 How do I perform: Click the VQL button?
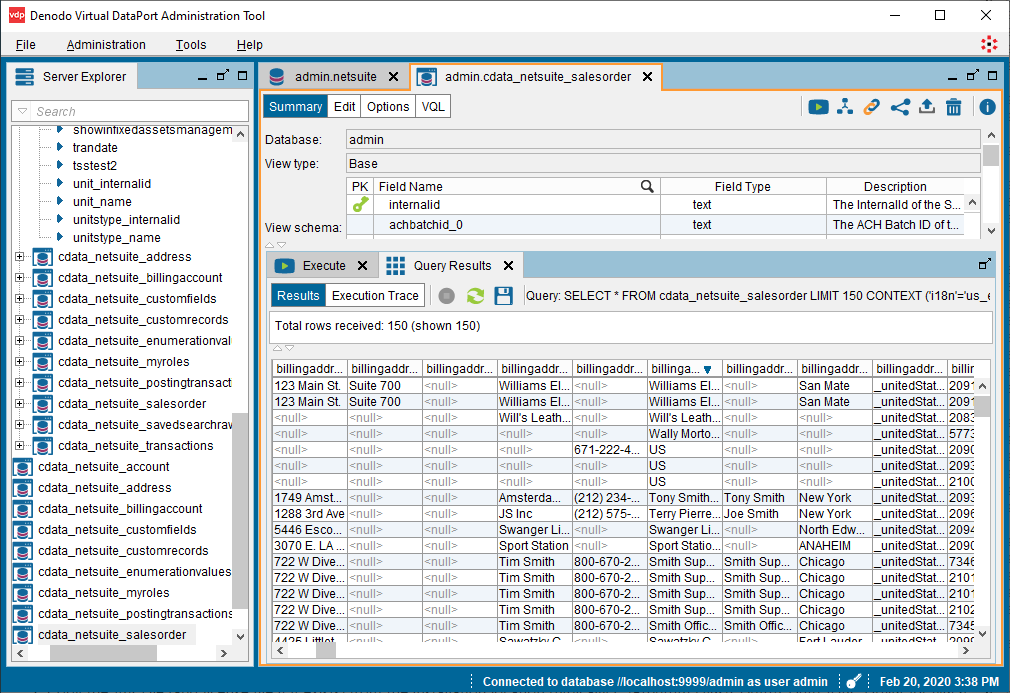(x=433, y=107)
